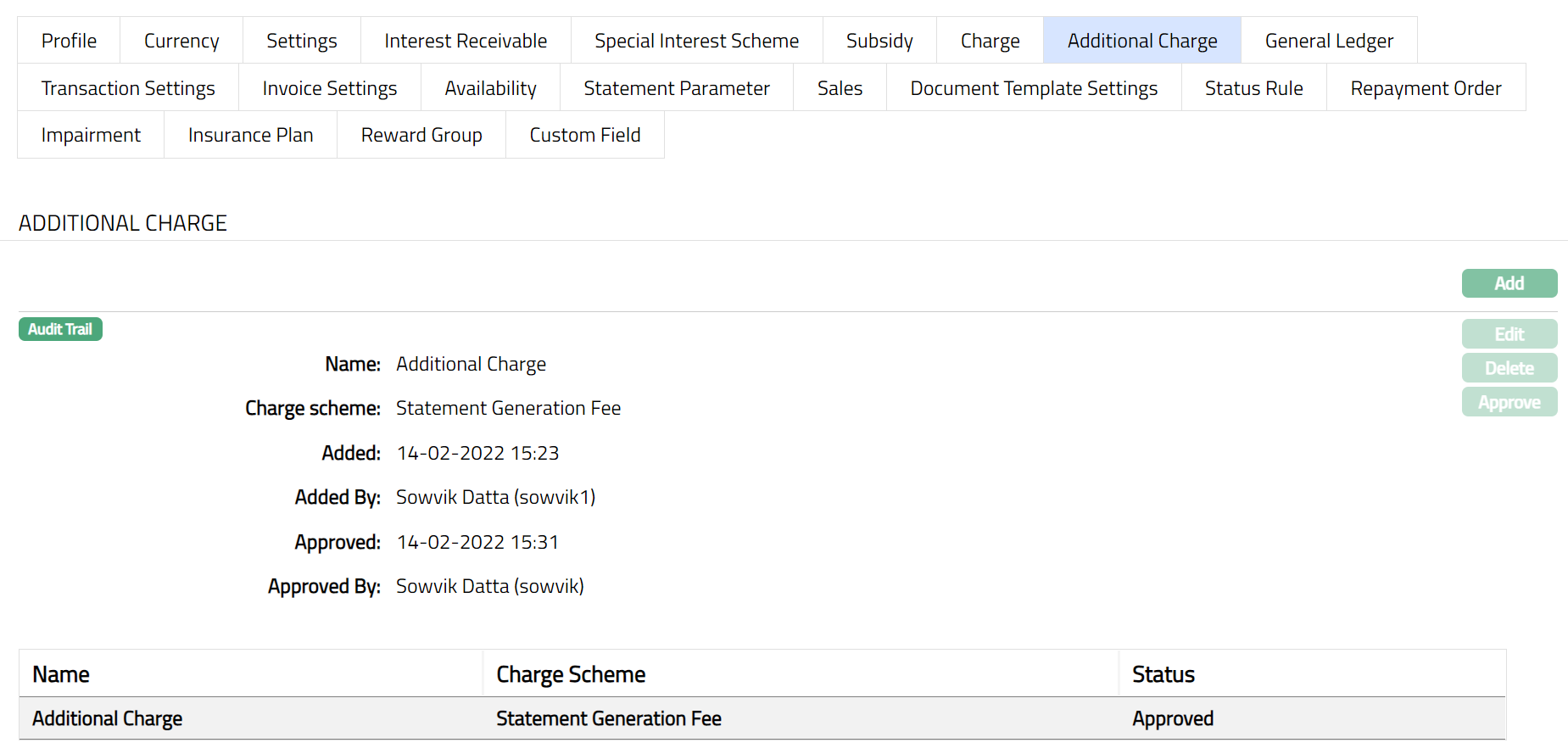The width and height of the screenshot is (1568, 754).
Task: Open the Audit Trail
Action: tap(60, 329)
